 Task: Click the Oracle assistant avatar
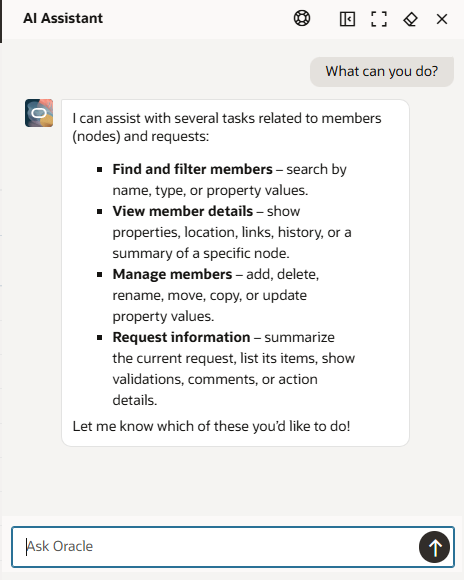click(39, 113)
